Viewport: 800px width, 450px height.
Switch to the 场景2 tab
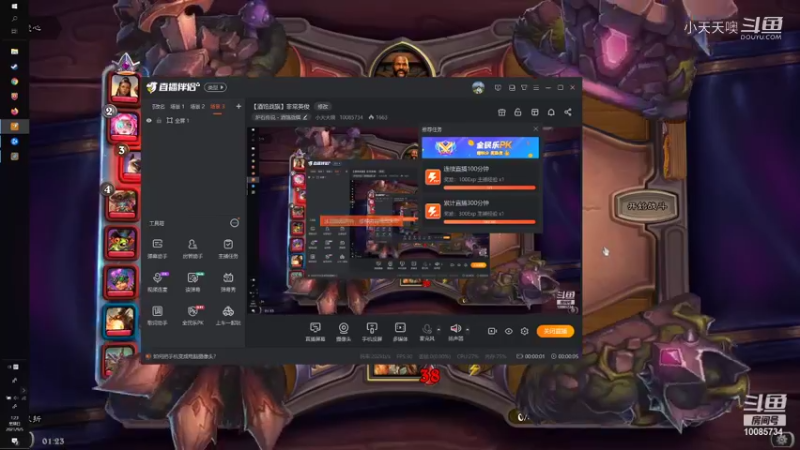coord(197,107)
